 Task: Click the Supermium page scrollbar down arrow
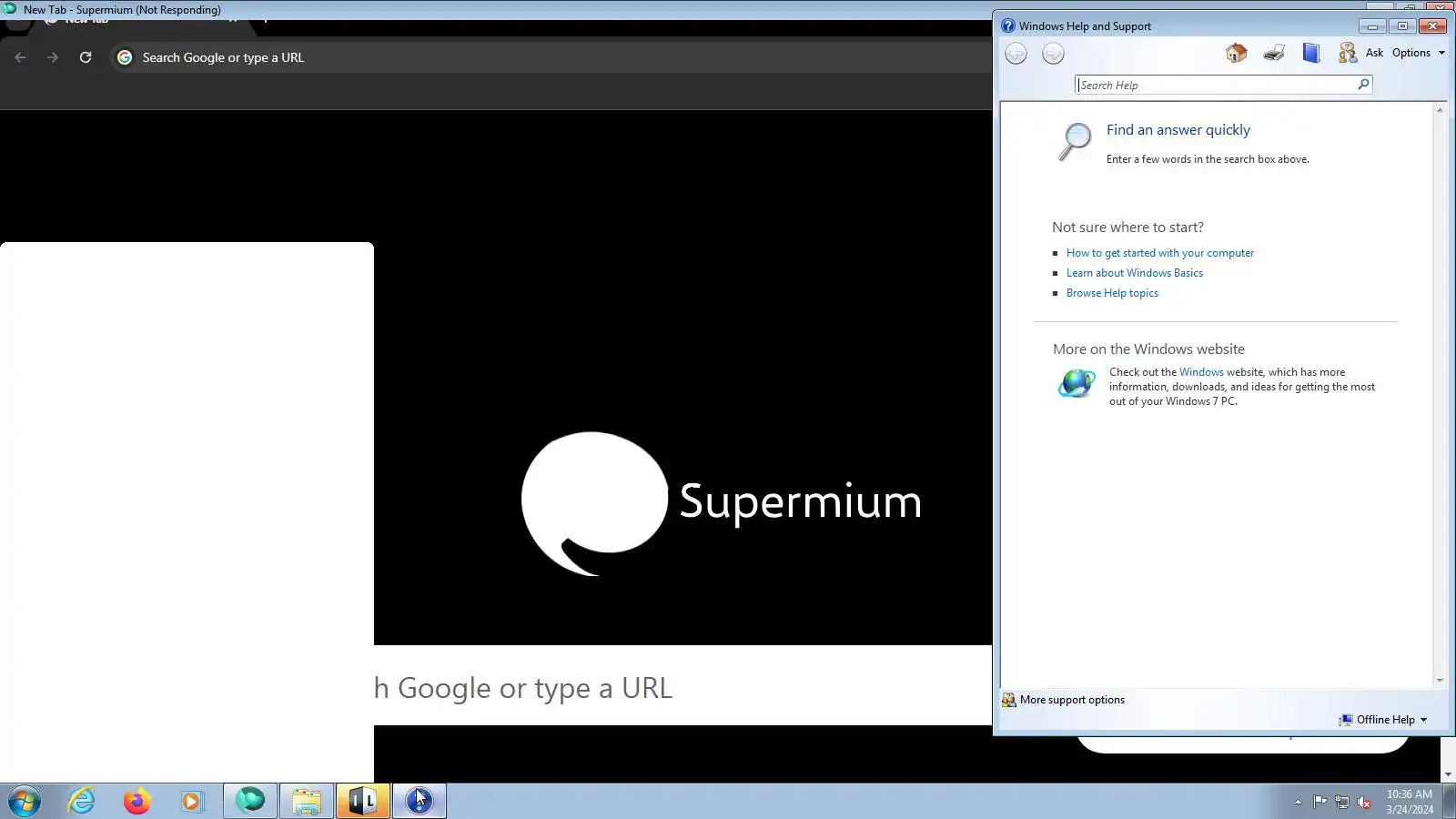tap(1448, 774)
